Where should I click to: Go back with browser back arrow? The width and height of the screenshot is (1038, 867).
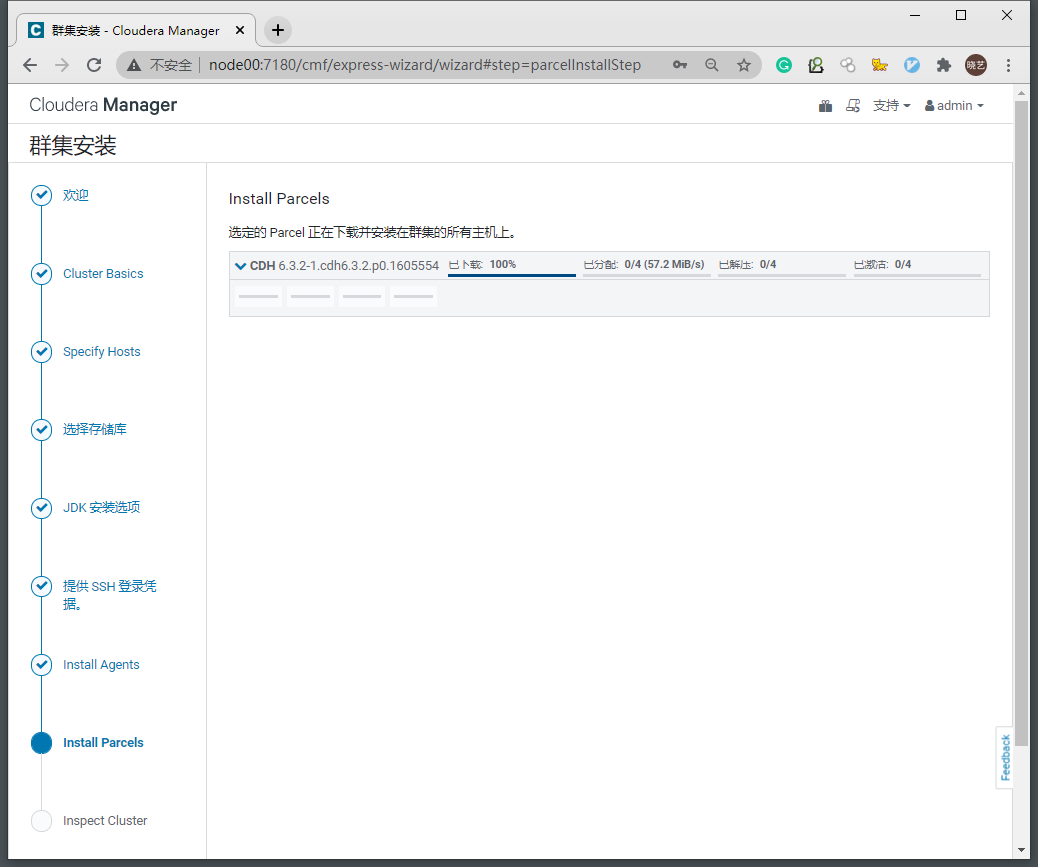click(x=30, y=65)
